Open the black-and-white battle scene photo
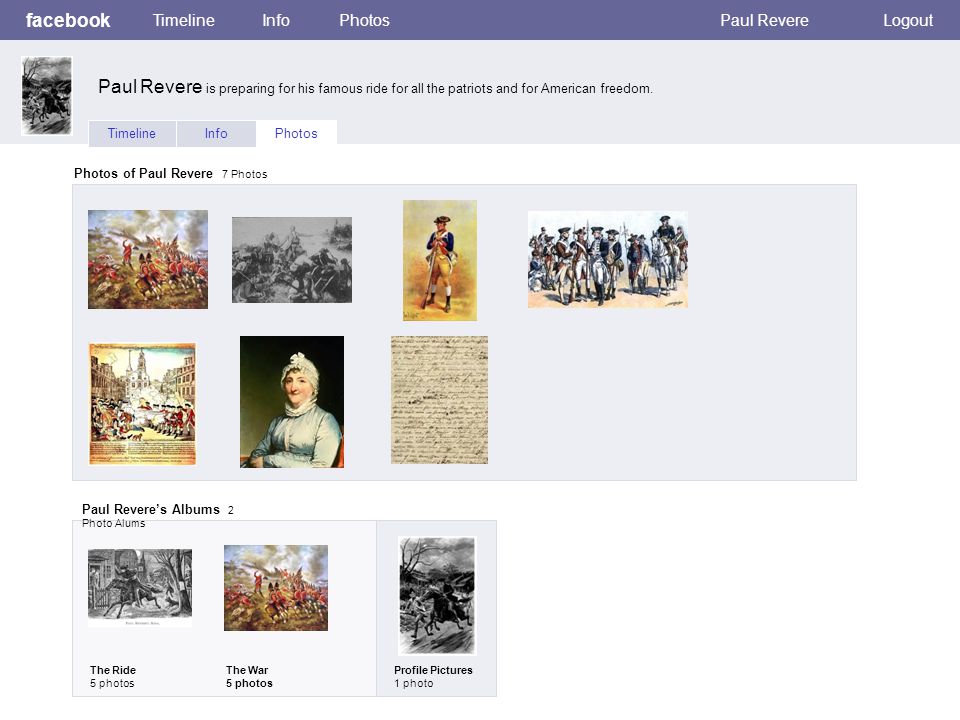The height and width of the screenshot is (720, 960). click(292, 260)
